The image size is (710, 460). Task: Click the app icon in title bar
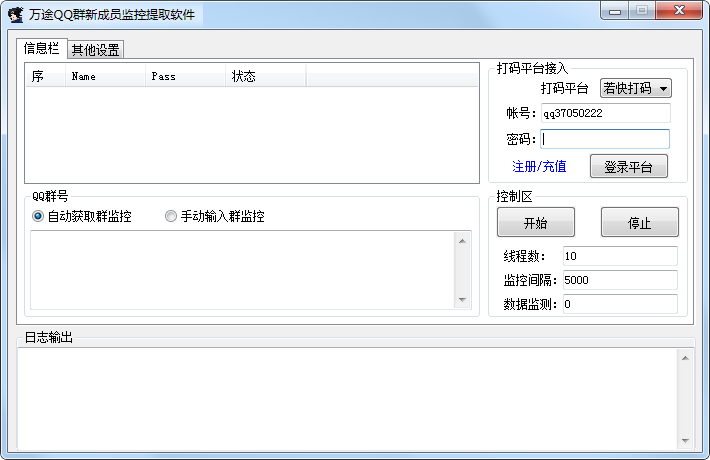[16, 14]
